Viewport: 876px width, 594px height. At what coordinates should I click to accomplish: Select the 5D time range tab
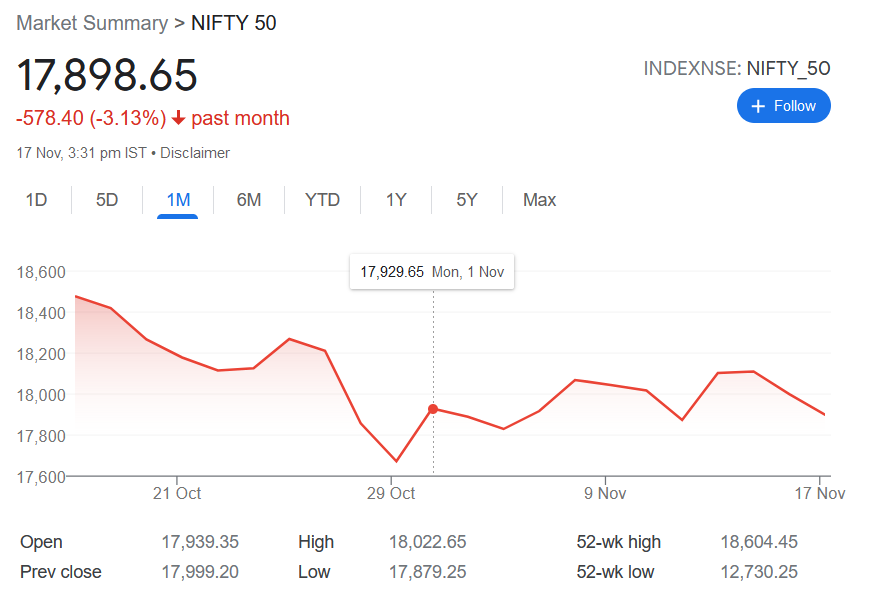click(107, 200)
